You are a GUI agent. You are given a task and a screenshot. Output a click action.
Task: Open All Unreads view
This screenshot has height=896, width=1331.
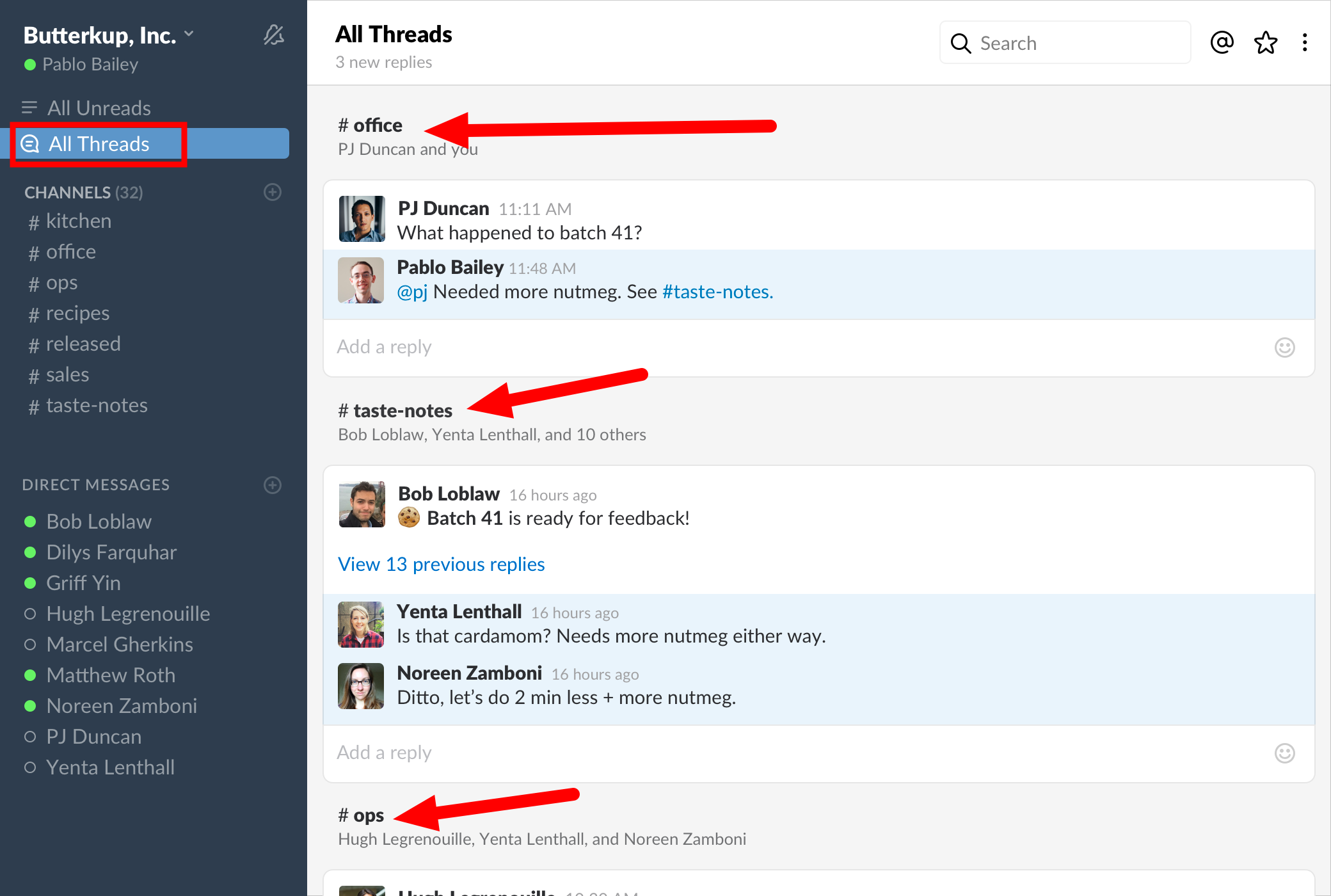99,108
